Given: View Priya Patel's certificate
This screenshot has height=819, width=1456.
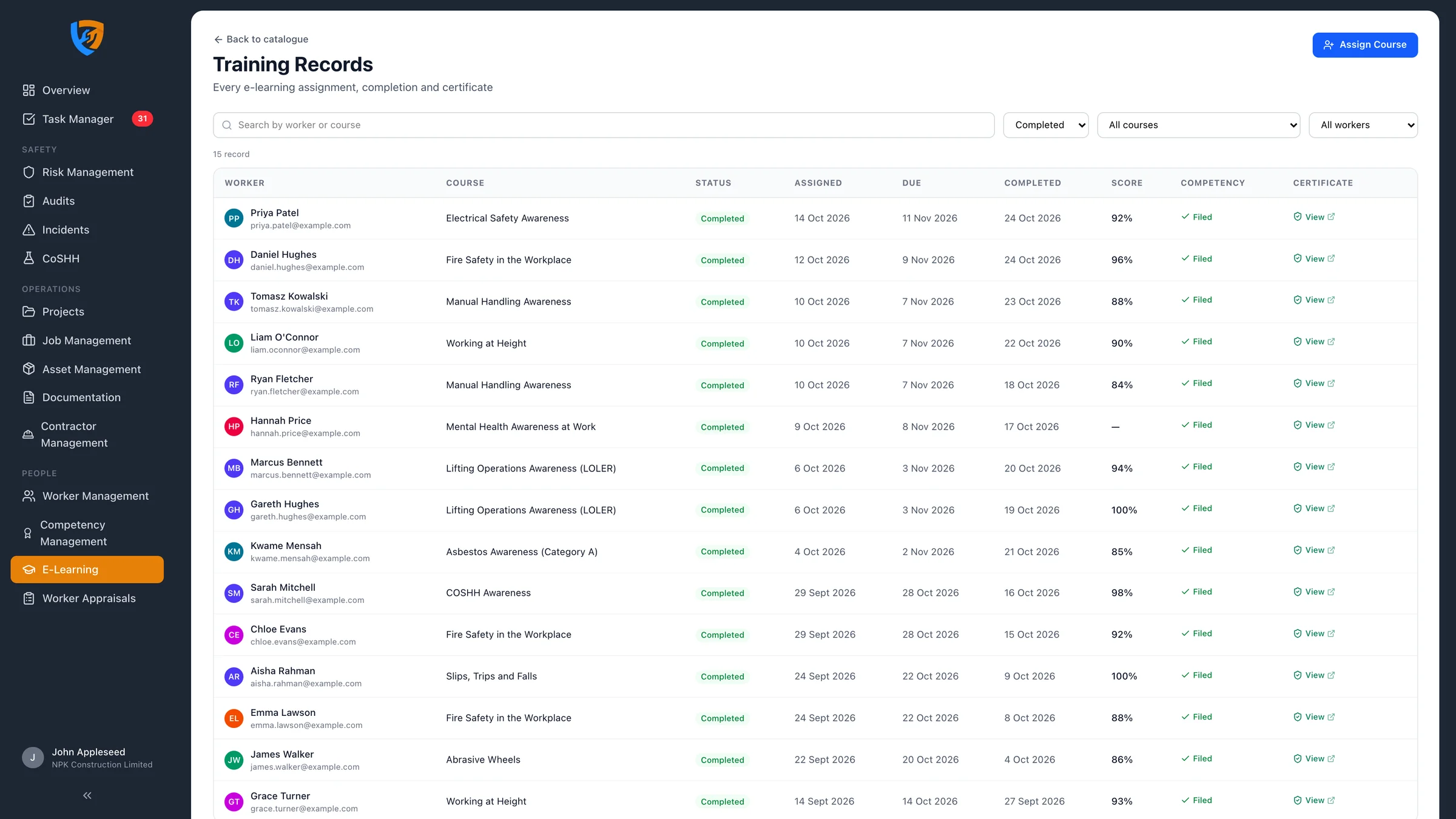Looking at the screenshot, I should pyautogui.click(x=1314, y=217).
